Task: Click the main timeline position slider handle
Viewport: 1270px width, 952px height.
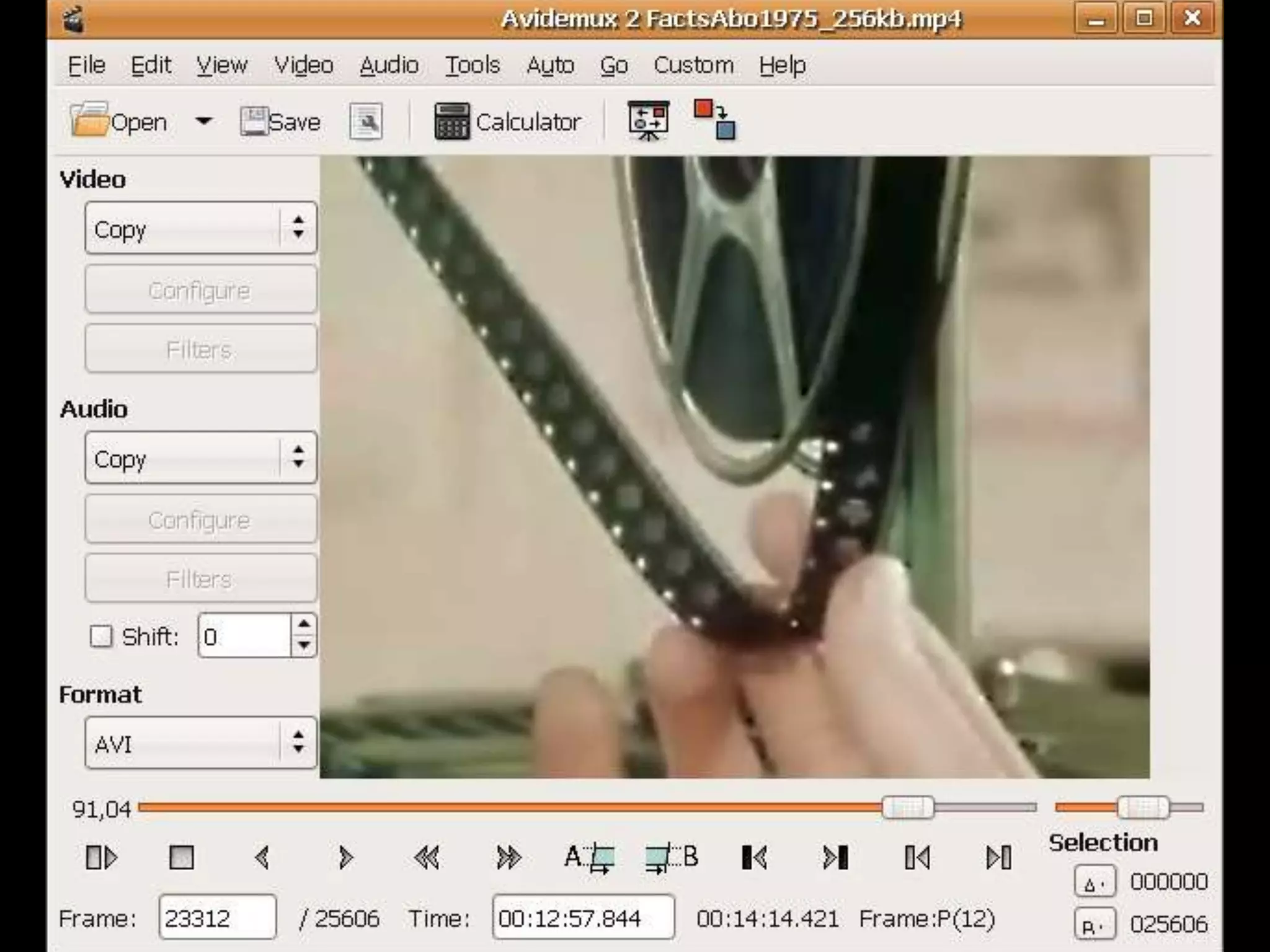Action: point(908,808)
